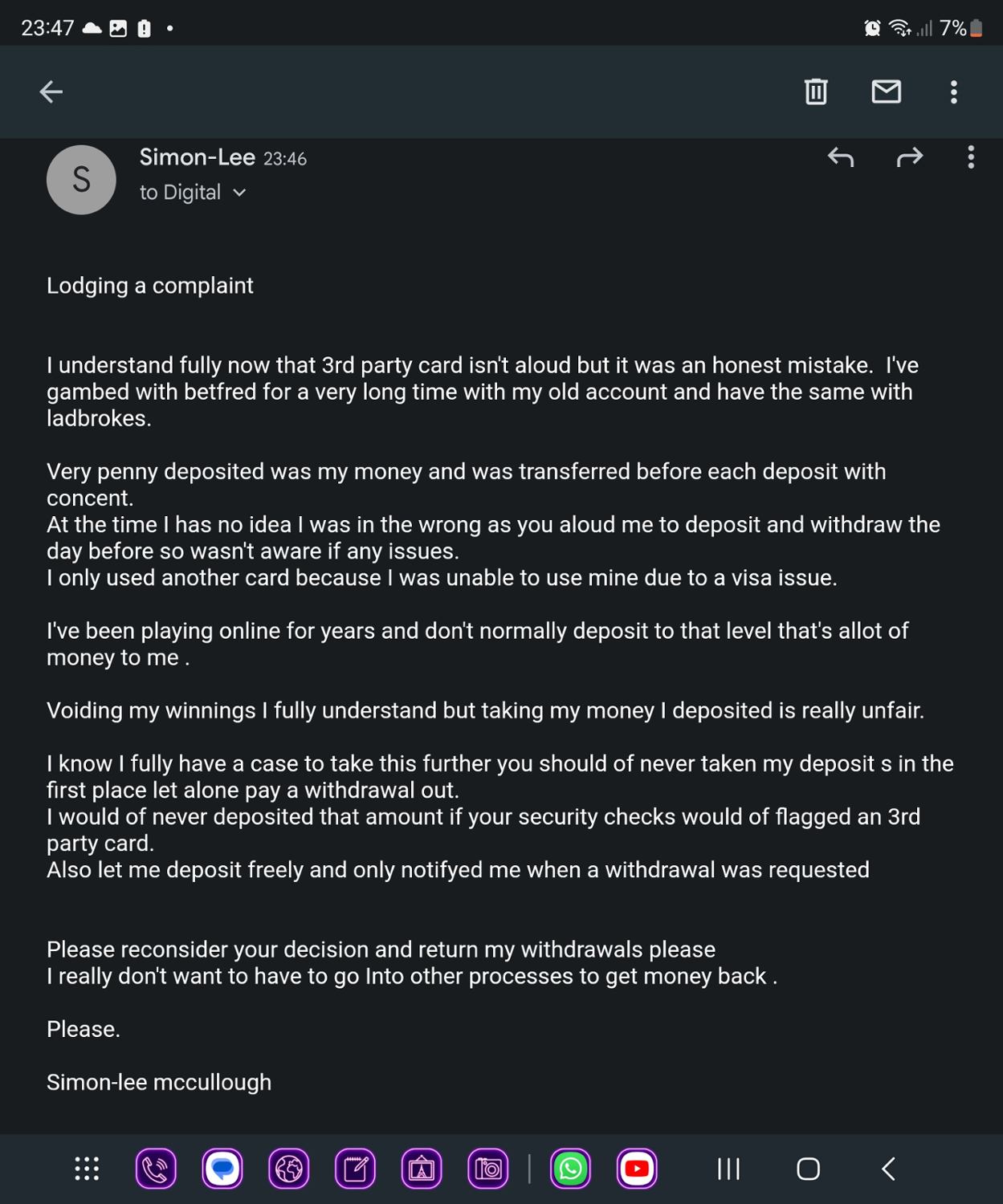
Task: Open message options three-dot menu
Action: click(971, 157)
